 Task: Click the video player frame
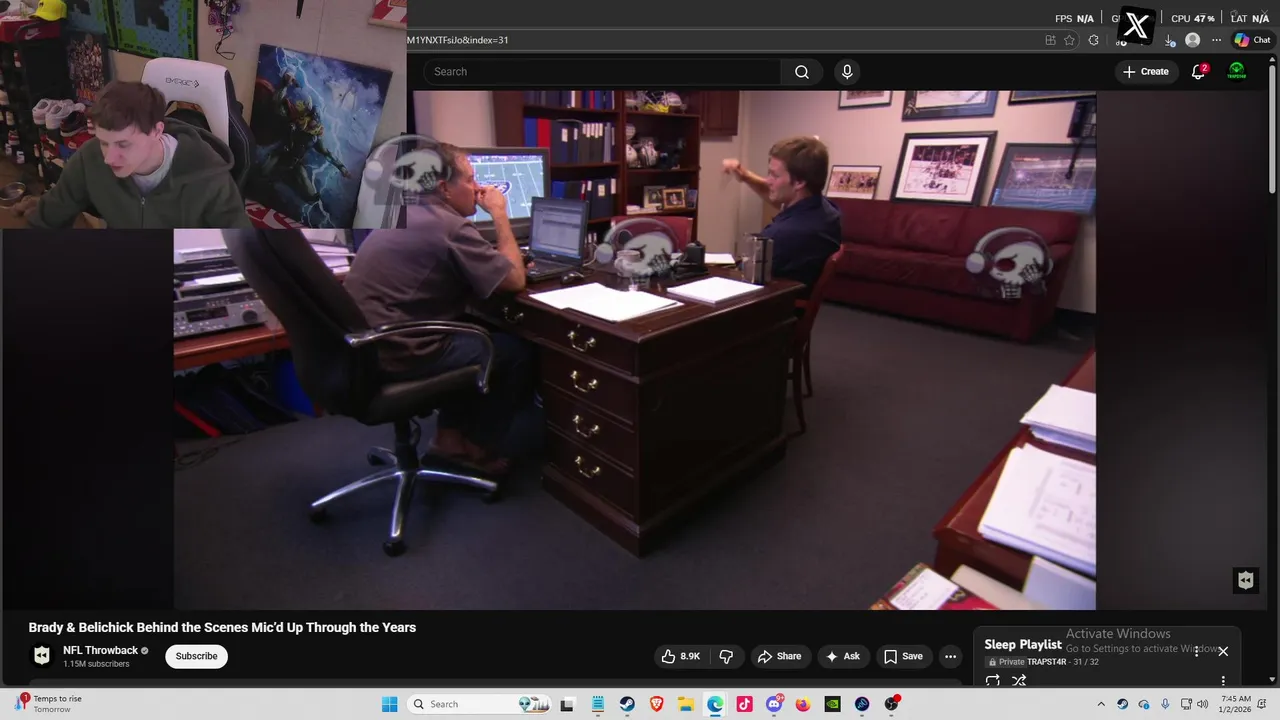point(635,350)
